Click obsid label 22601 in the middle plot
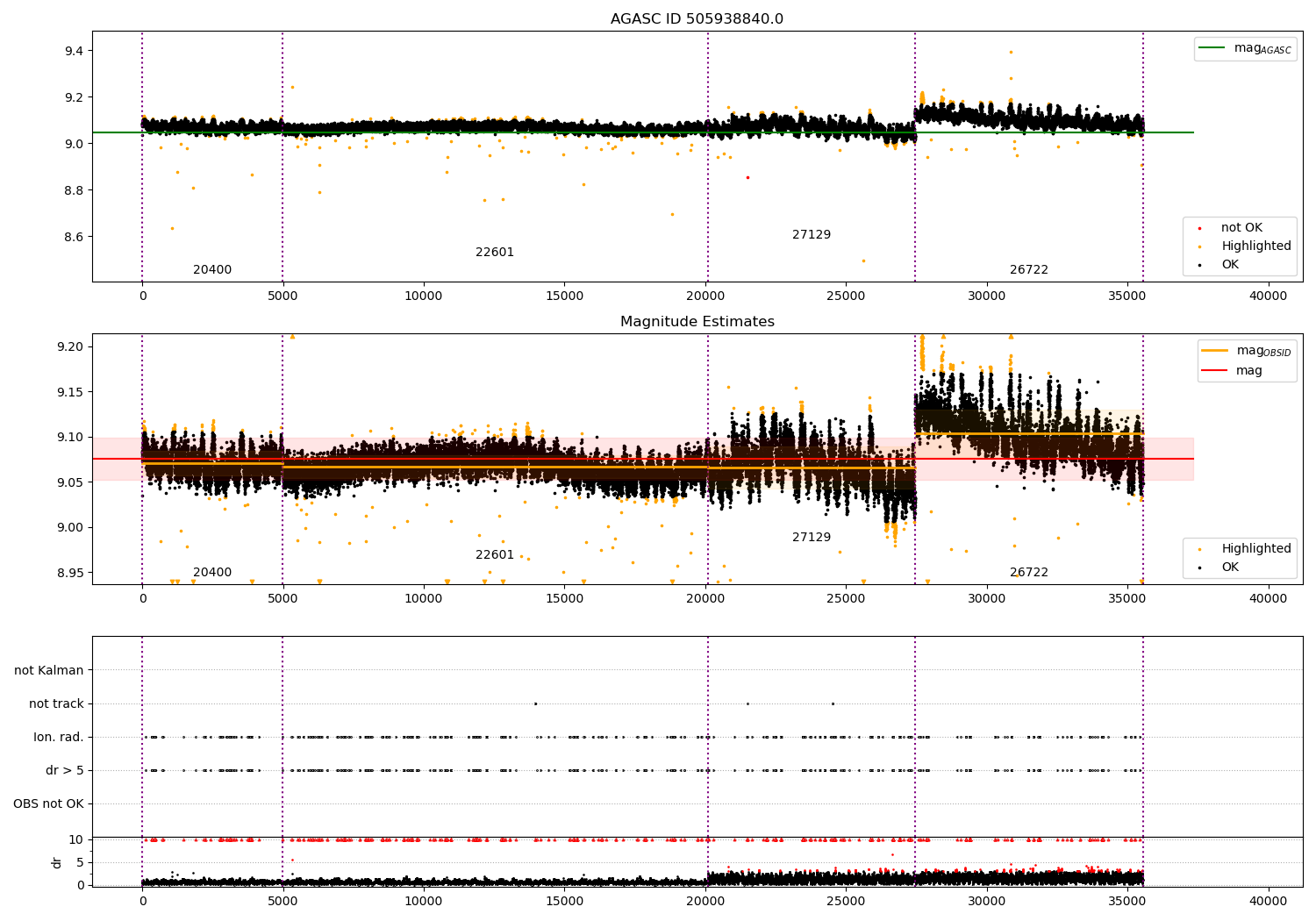 [495, 555]
